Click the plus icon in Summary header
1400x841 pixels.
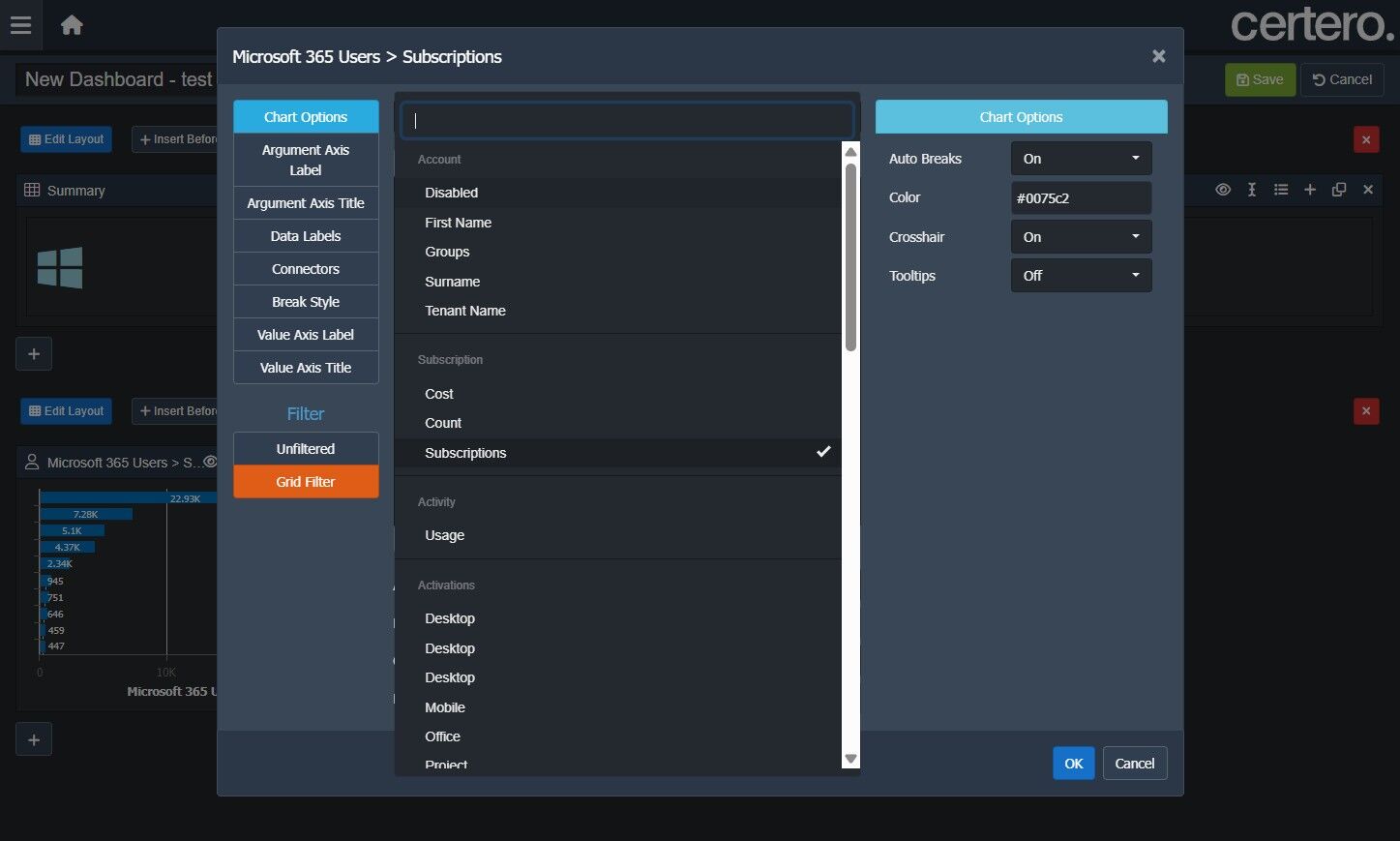1310,190
